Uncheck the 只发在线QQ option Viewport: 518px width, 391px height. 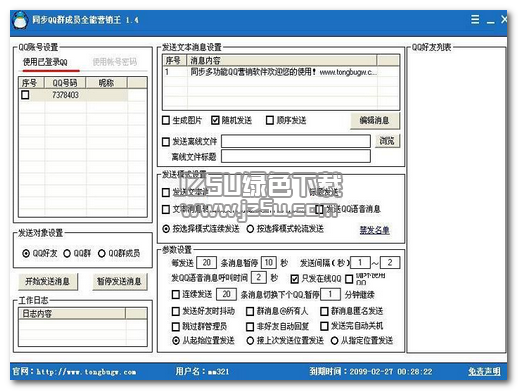pos(294,279)
